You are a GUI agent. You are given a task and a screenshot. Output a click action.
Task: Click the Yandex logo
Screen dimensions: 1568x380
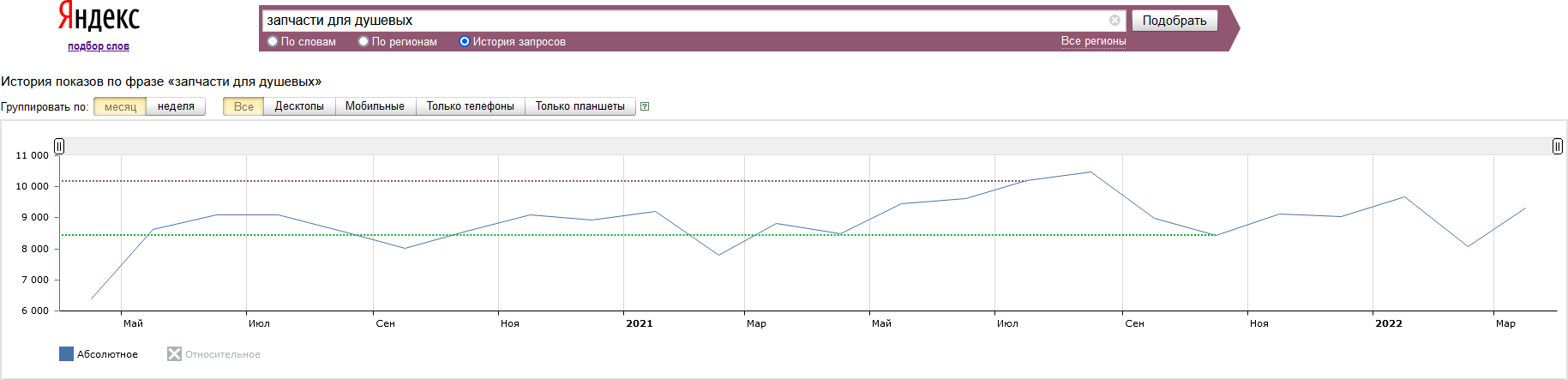coord(99,17)
